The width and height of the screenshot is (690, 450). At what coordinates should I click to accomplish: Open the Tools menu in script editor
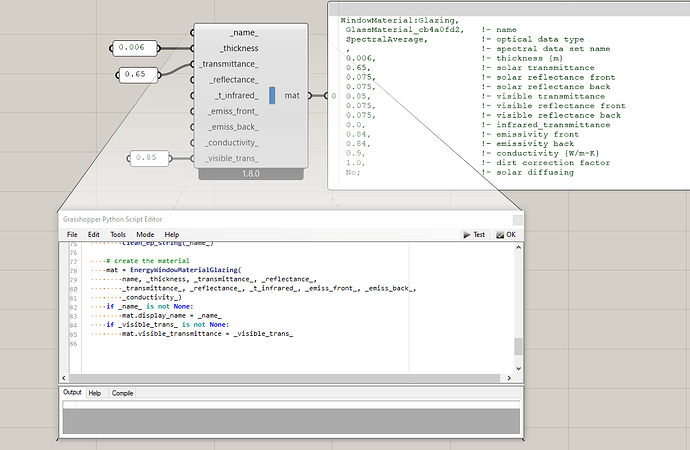point(117,234)
